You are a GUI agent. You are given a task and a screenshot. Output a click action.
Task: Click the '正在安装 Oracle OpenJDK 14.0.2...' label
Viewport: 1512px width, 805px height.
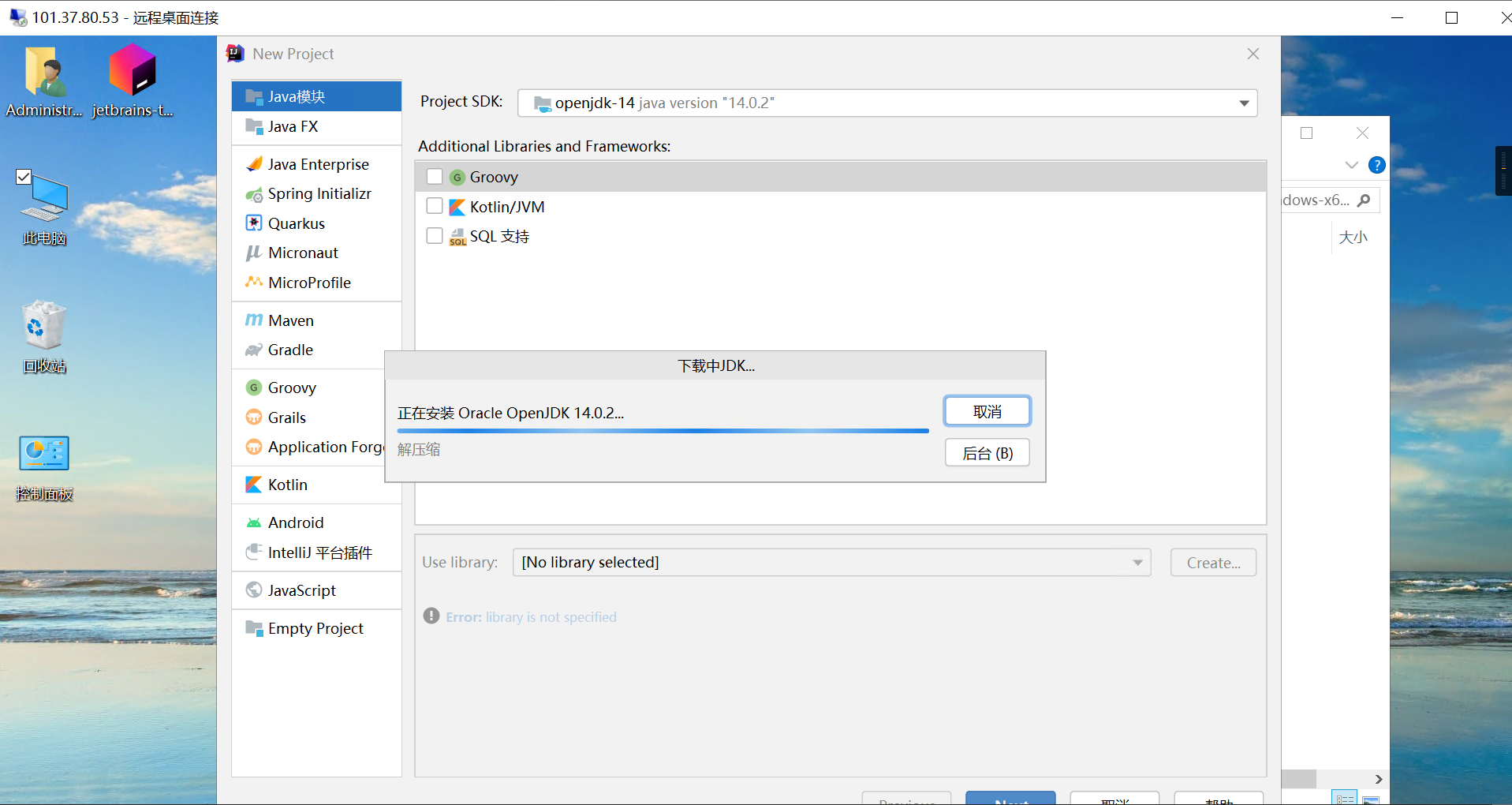[x=510, y=413]
